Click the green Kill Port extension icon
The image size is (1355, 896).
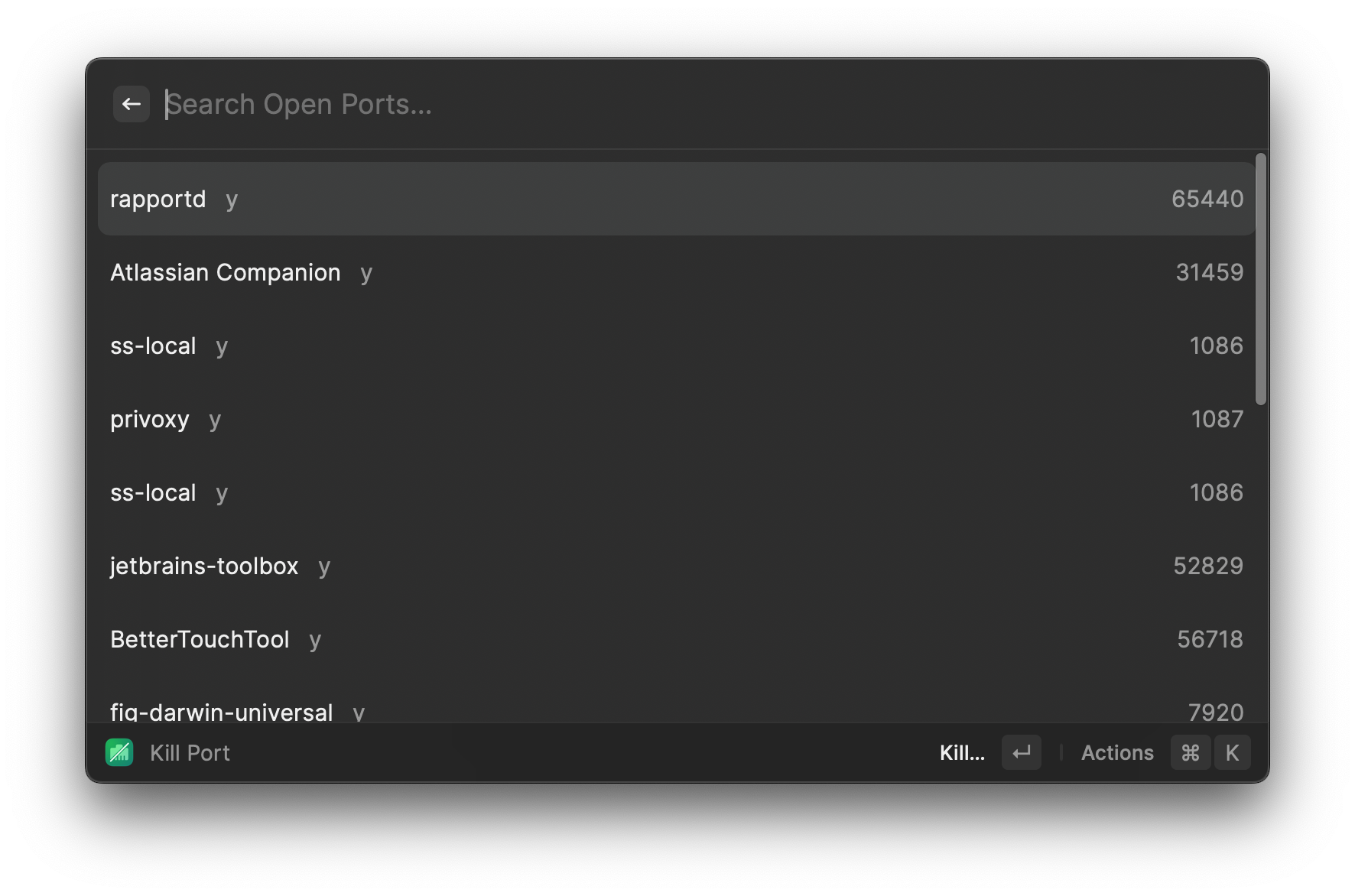point(119,752)
